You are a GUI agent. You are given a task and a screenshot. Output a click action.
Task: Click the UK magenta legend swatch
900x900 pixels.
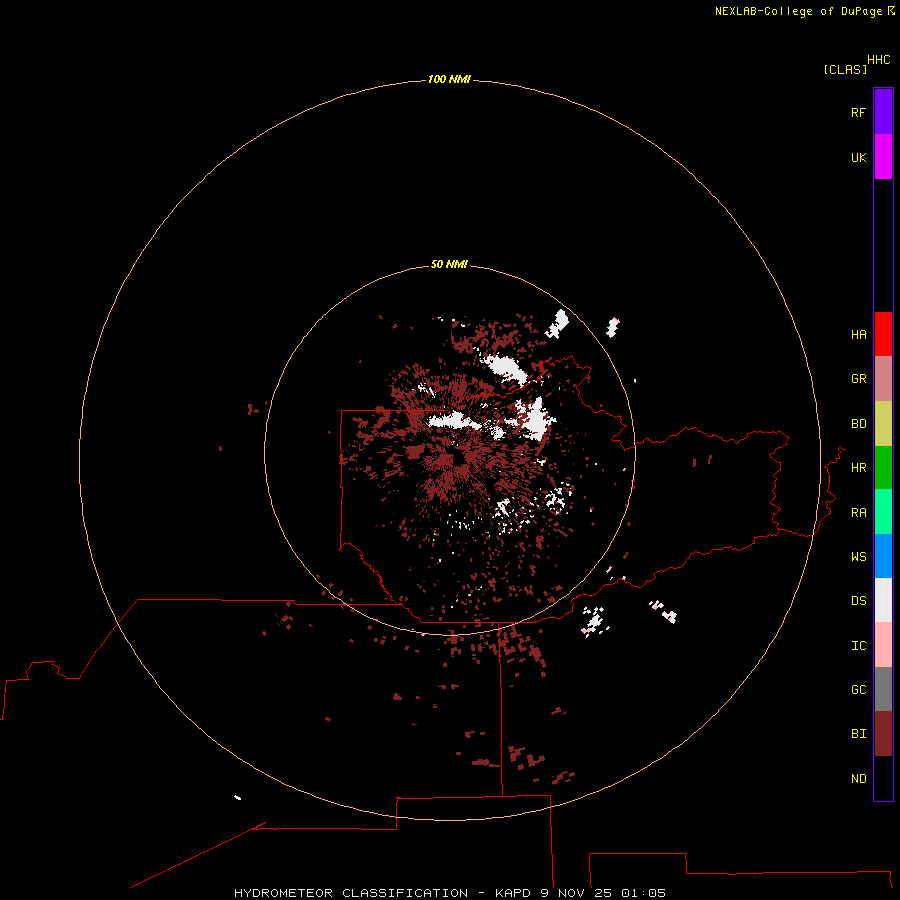[883, 157]
